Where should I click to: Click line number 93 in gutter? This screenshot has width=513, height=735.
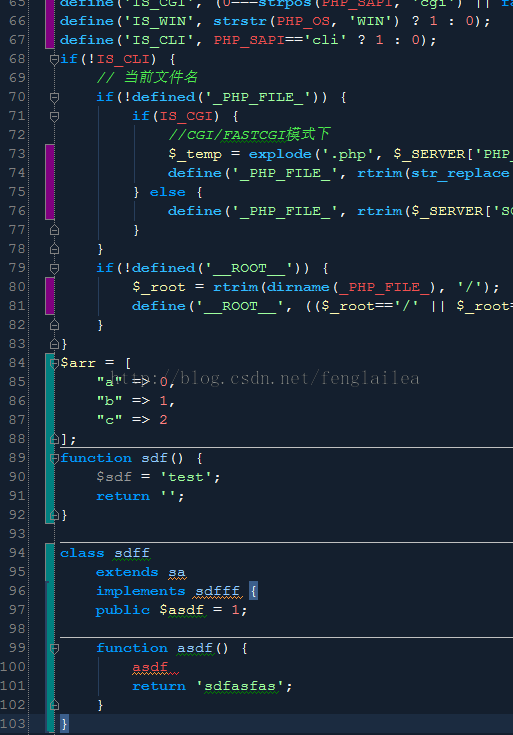(17, 533)
